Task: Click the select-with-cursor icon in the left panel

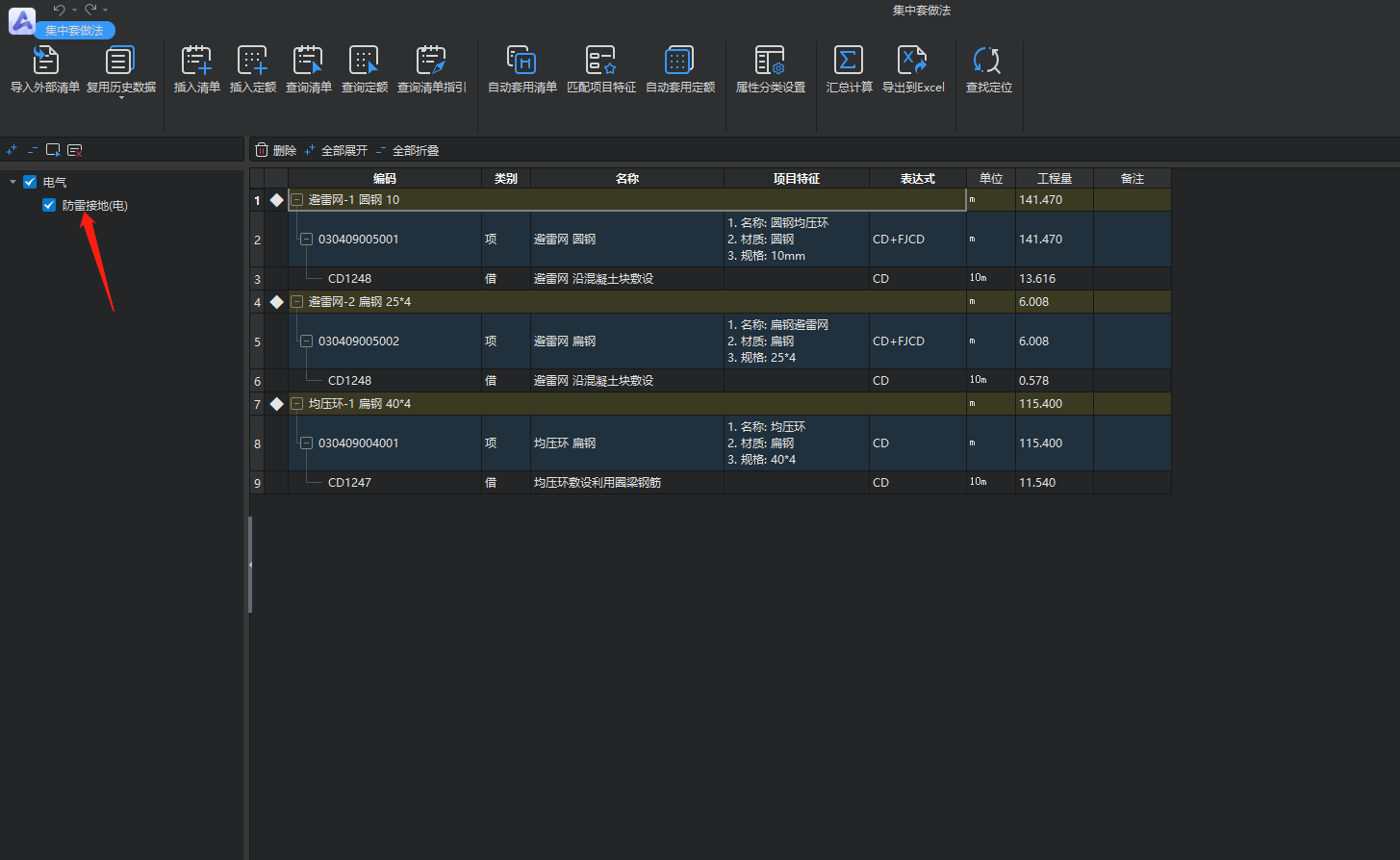Action: coord(53,150)
